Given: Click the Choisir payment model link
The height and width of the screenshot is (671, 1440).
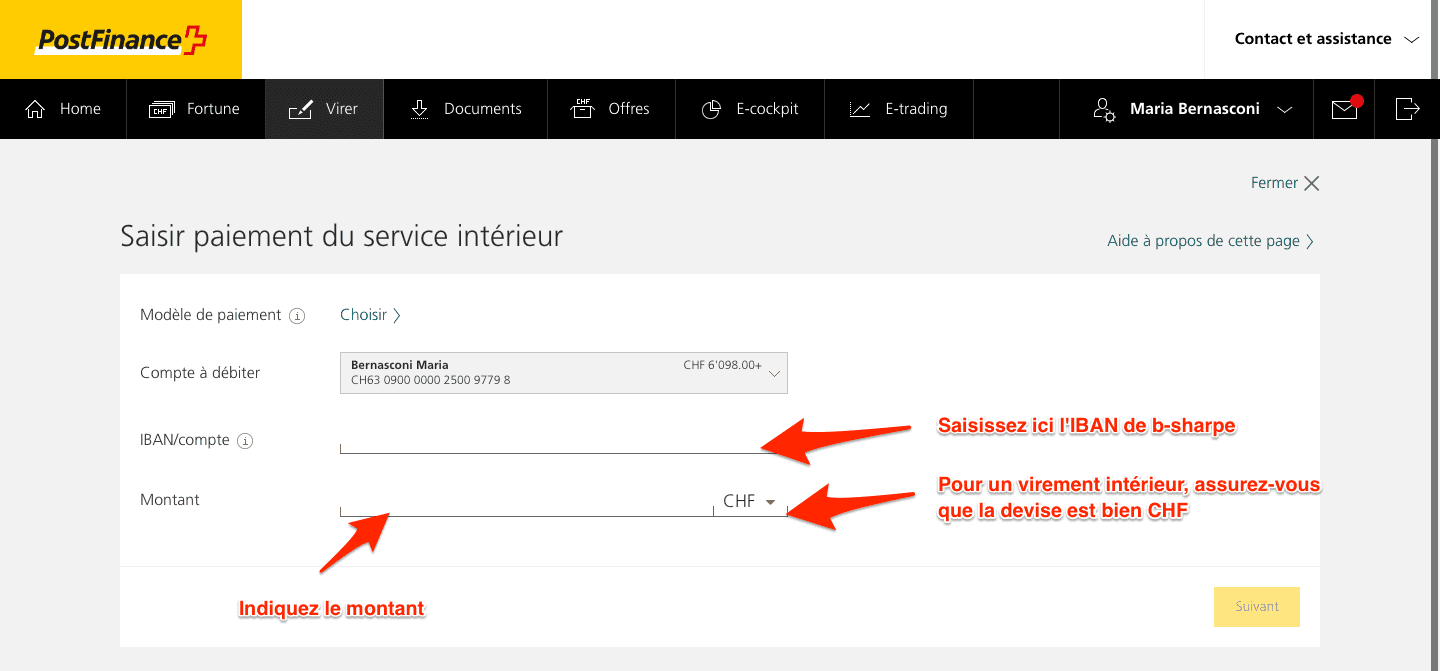Looking at the screenshot, I should tap(370, 315).
